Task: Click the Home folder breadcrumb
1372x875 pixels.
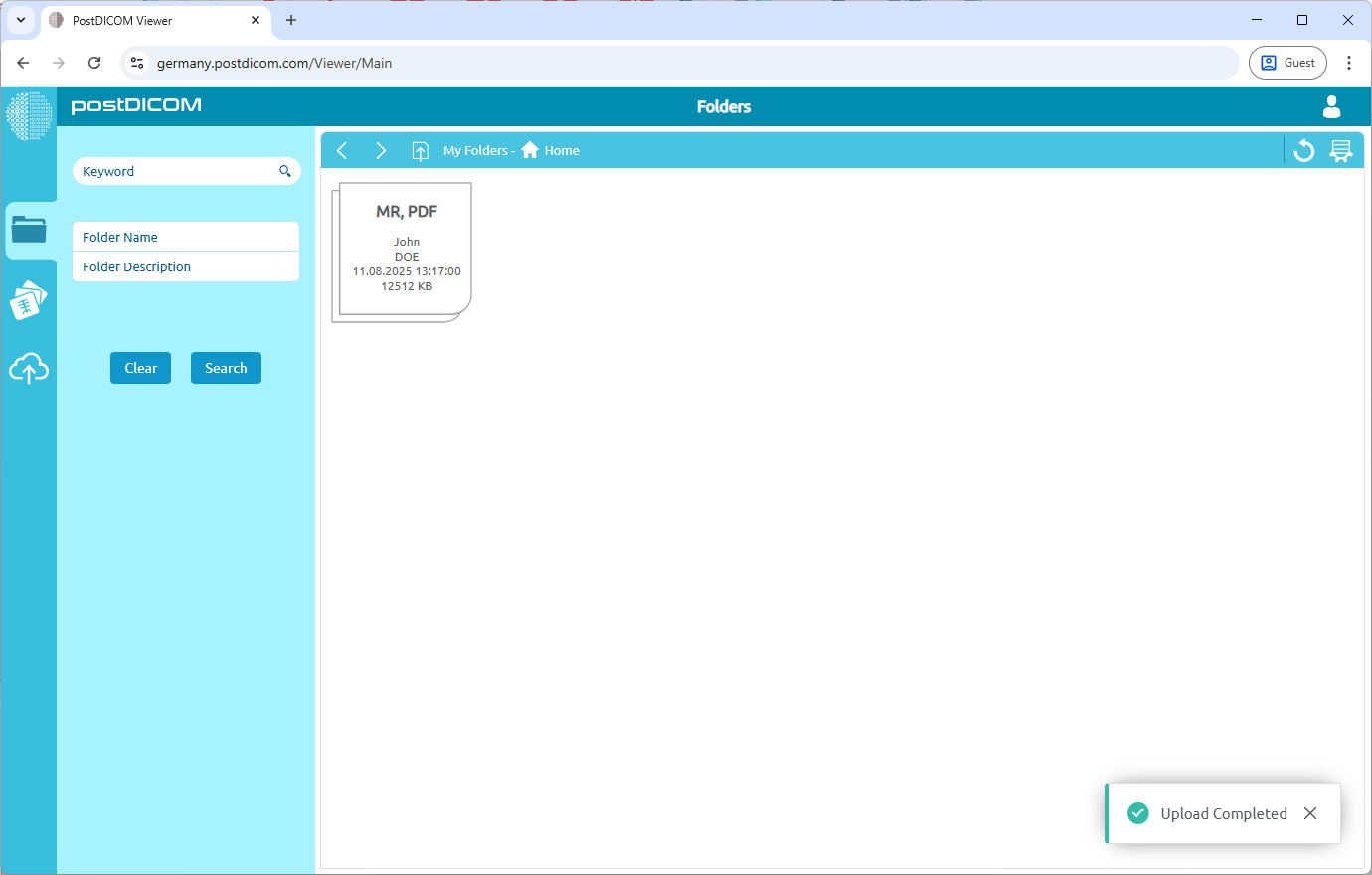Action: click(552, 151)
